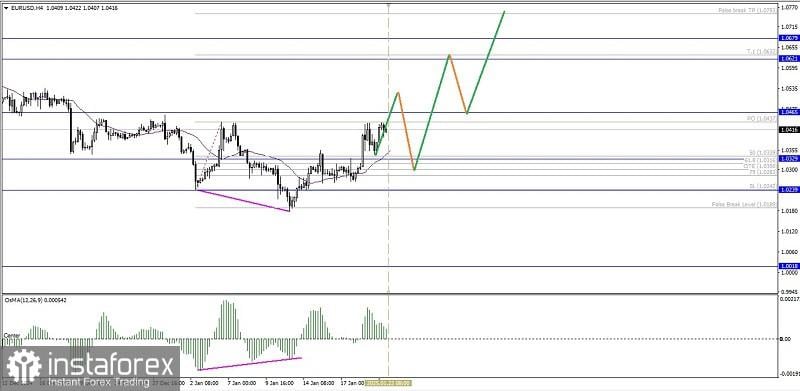The height and width of the screenshot is (391, 800).
Task: Select the 'T.1' target level label
Action: 762,52
